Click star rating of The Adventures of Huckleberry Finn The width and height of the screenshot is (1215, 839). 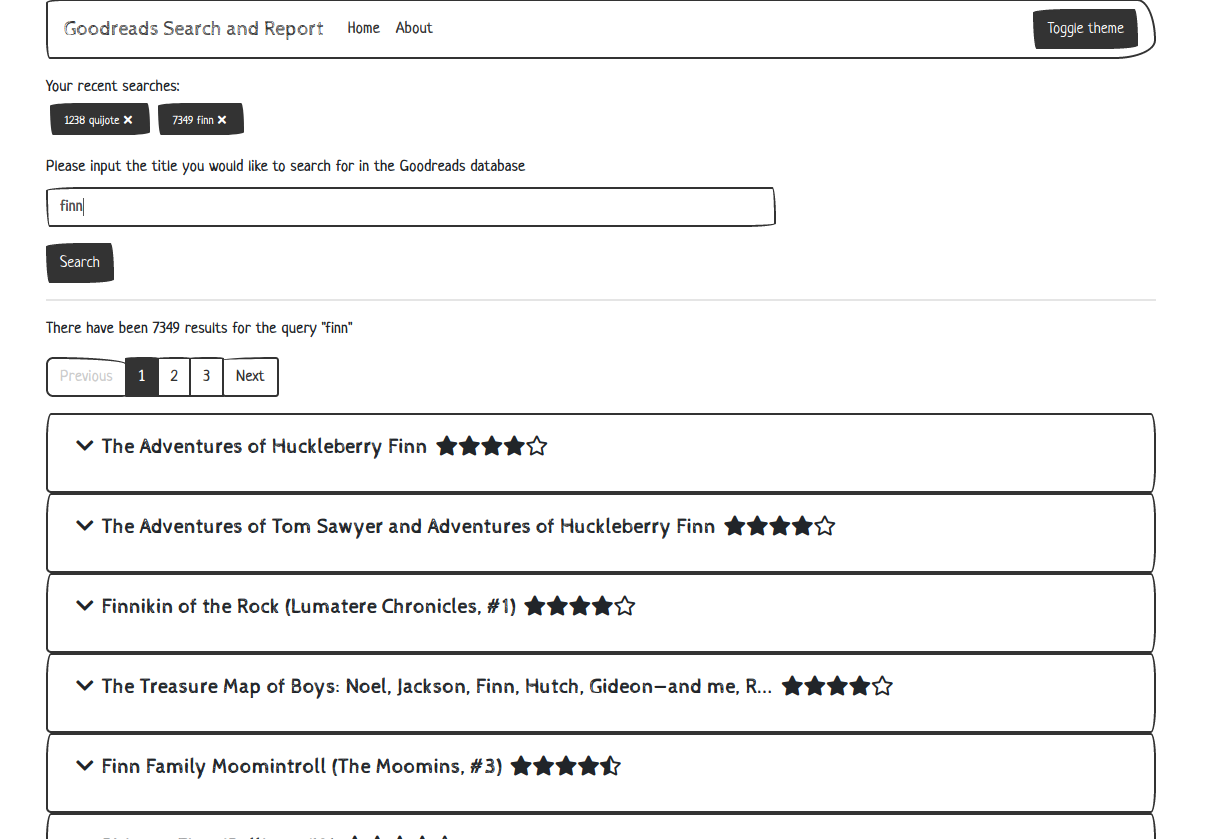click(x=492, y=446)
